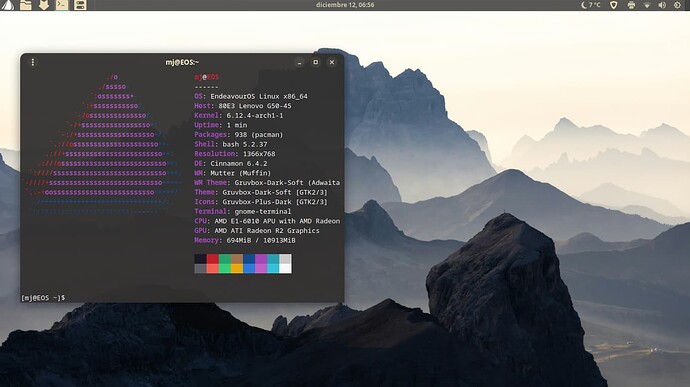Click the 'Terminal: gnome-terminal' line
Image resolution: width=690 pixels, height=387 pixels.
point(242,212)
